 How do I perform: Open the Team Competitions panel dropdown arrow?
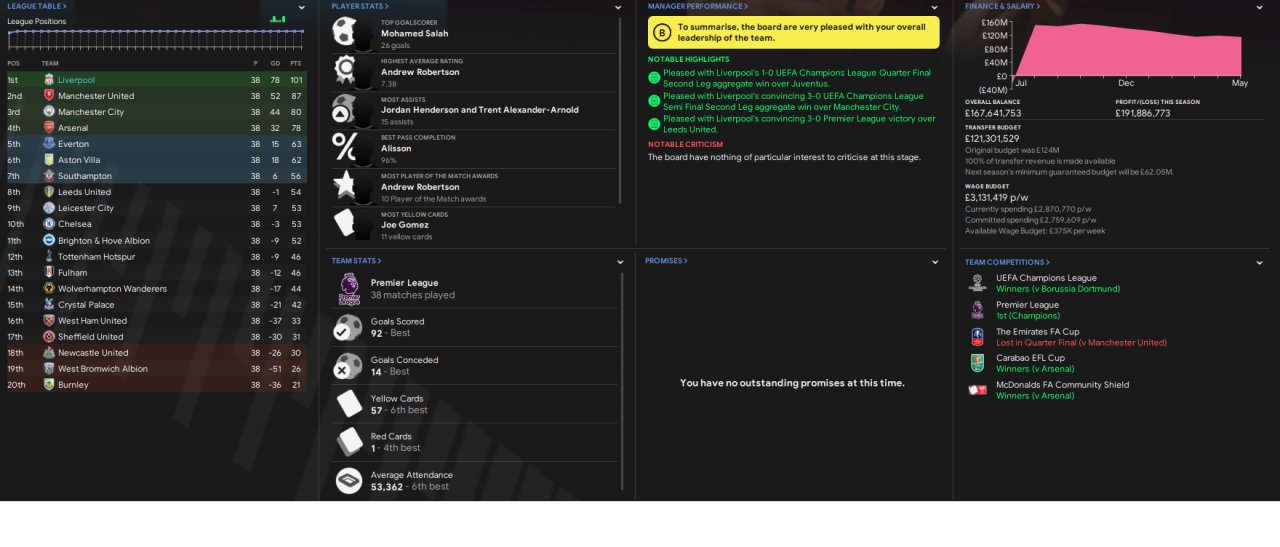coord(1259,262)
